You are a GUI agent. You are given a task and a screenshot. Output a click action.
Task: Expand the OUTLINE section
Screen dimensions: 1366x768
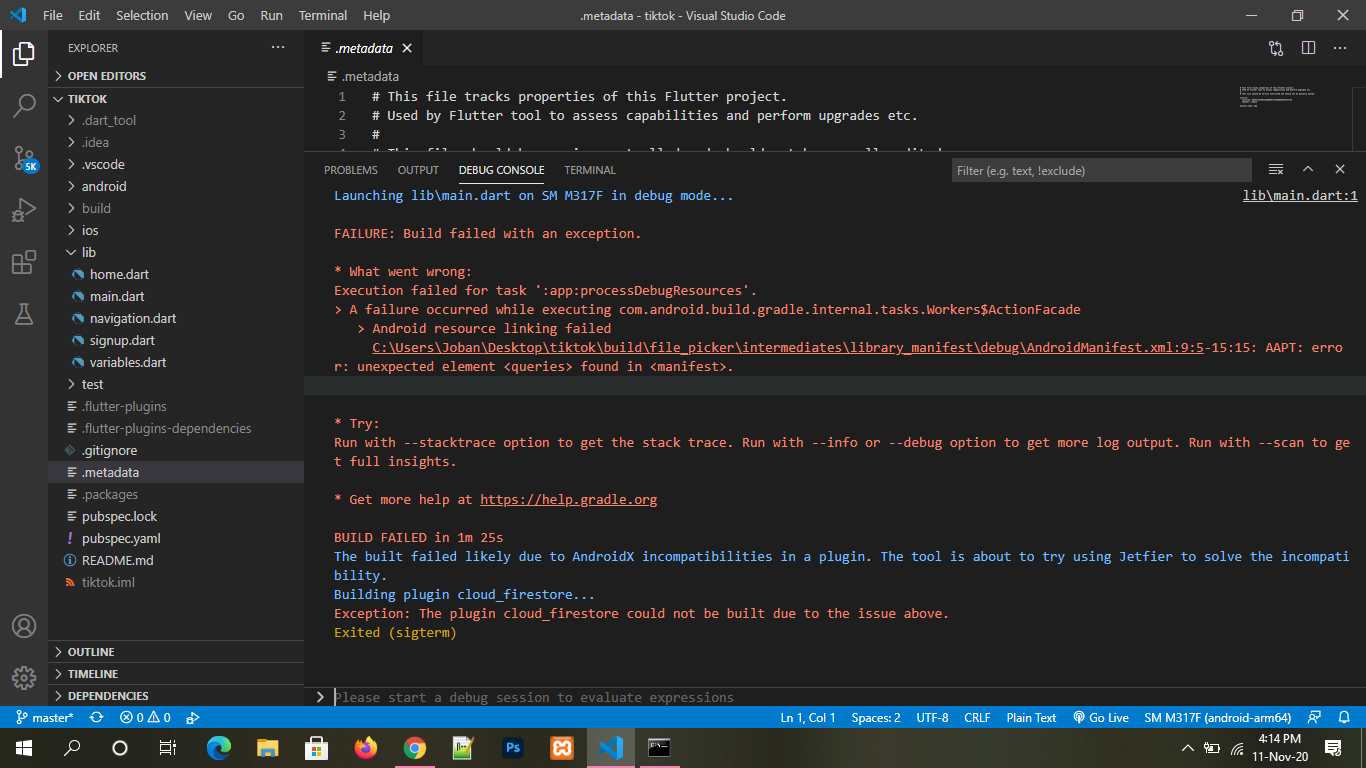pyautogui.click(x=176, y=652)
